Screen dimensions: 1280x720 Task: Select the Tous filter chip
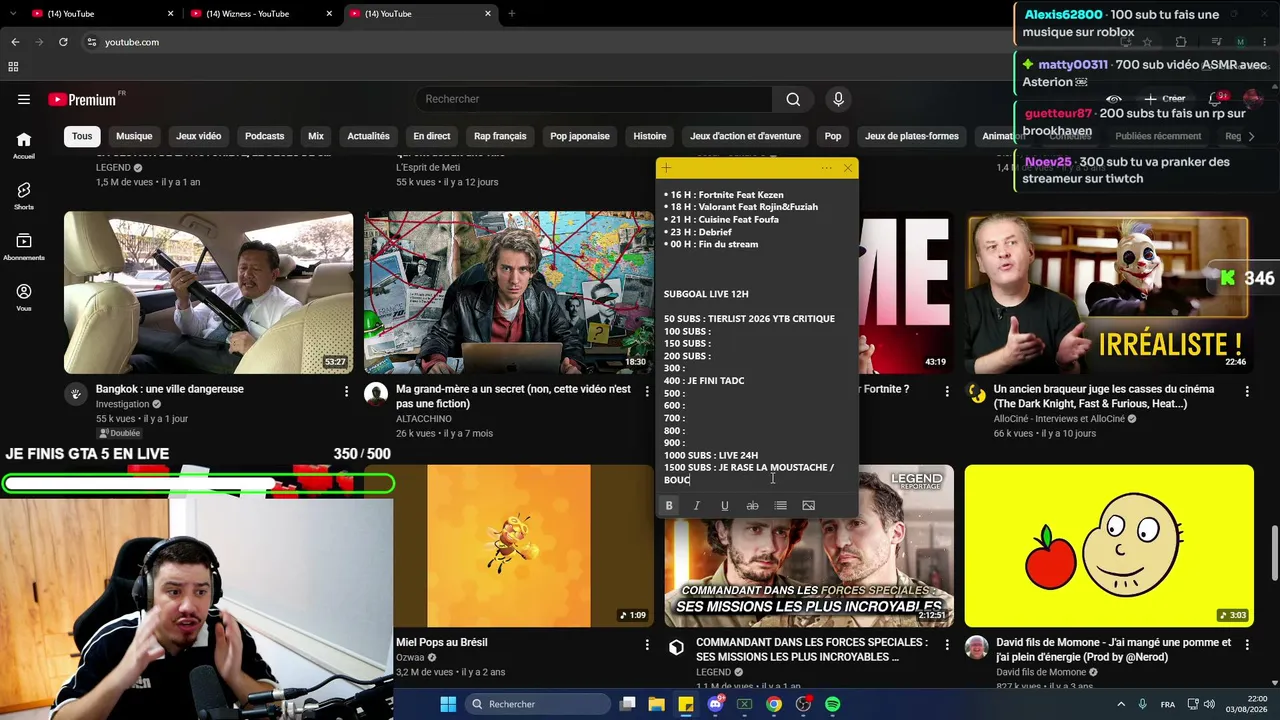click(x=82, y=136)
